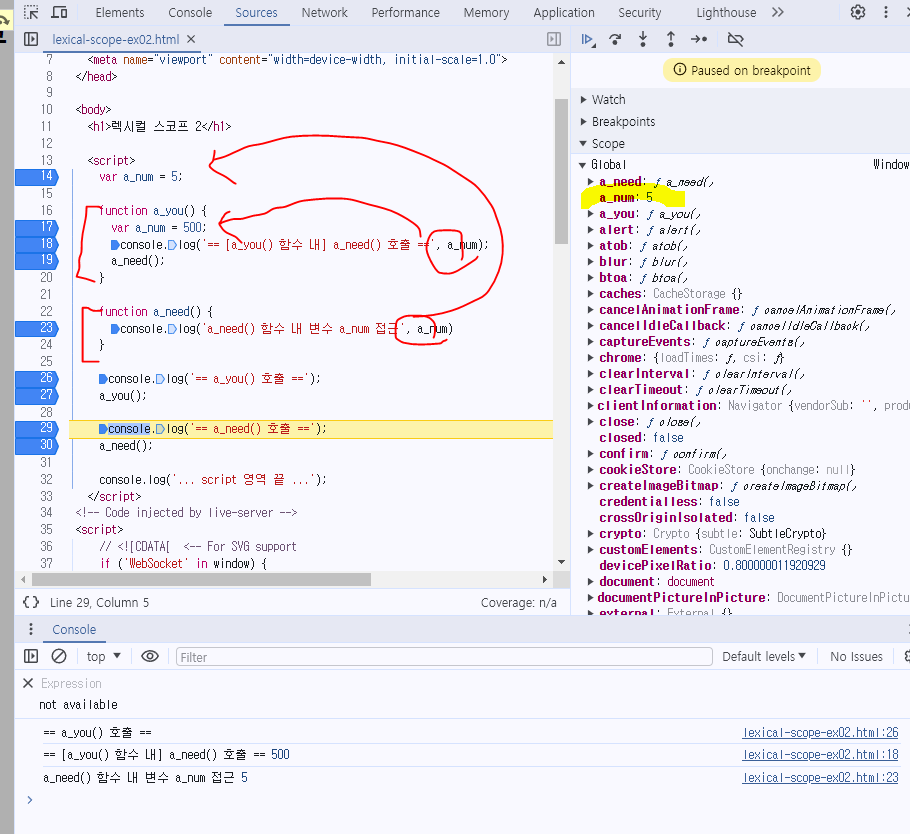Toggle breakpoint on line 18
This screenshot has width=910, height=834.
pyautogui.click(x=37, y=244)
